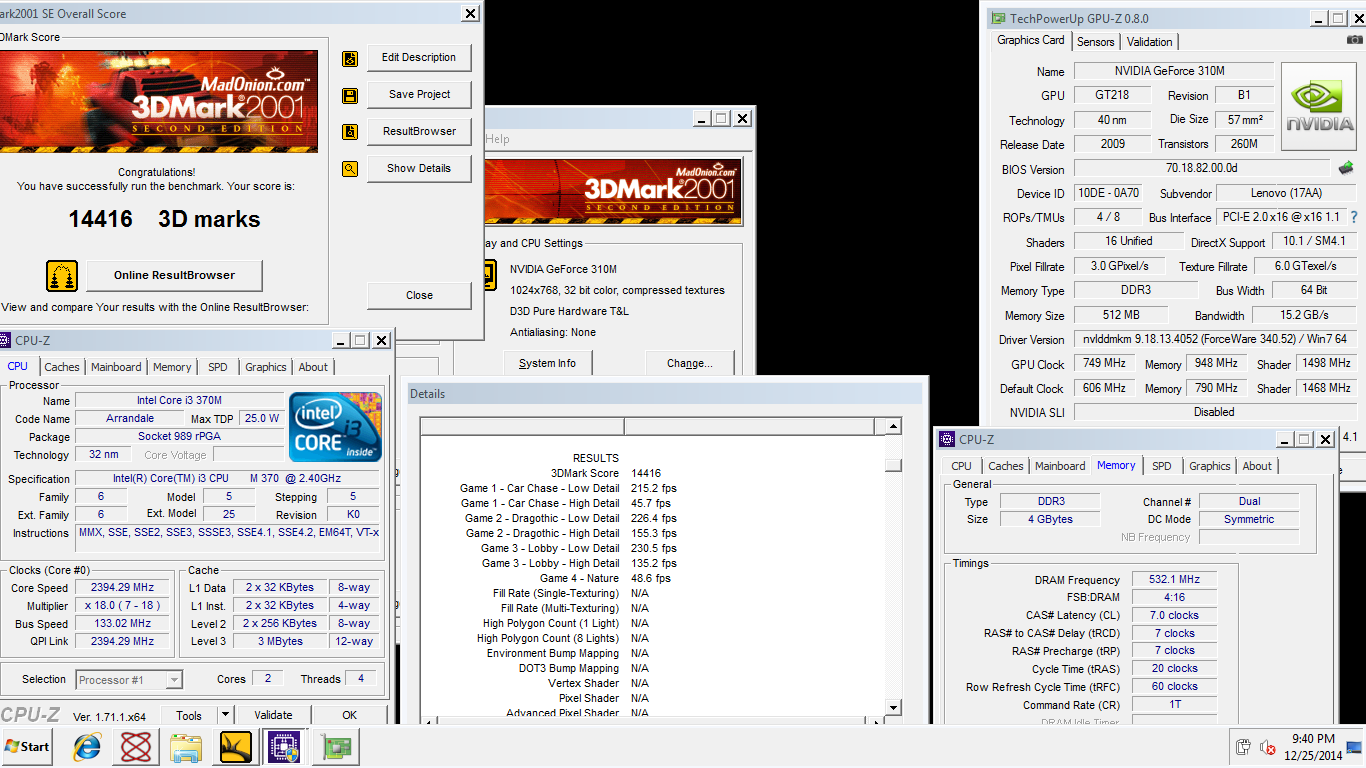The width and height of the screenshot is (1366, 768).
Task: Switch to the SPD tab in the left CPU-Z window
Action: click(218, 367)
